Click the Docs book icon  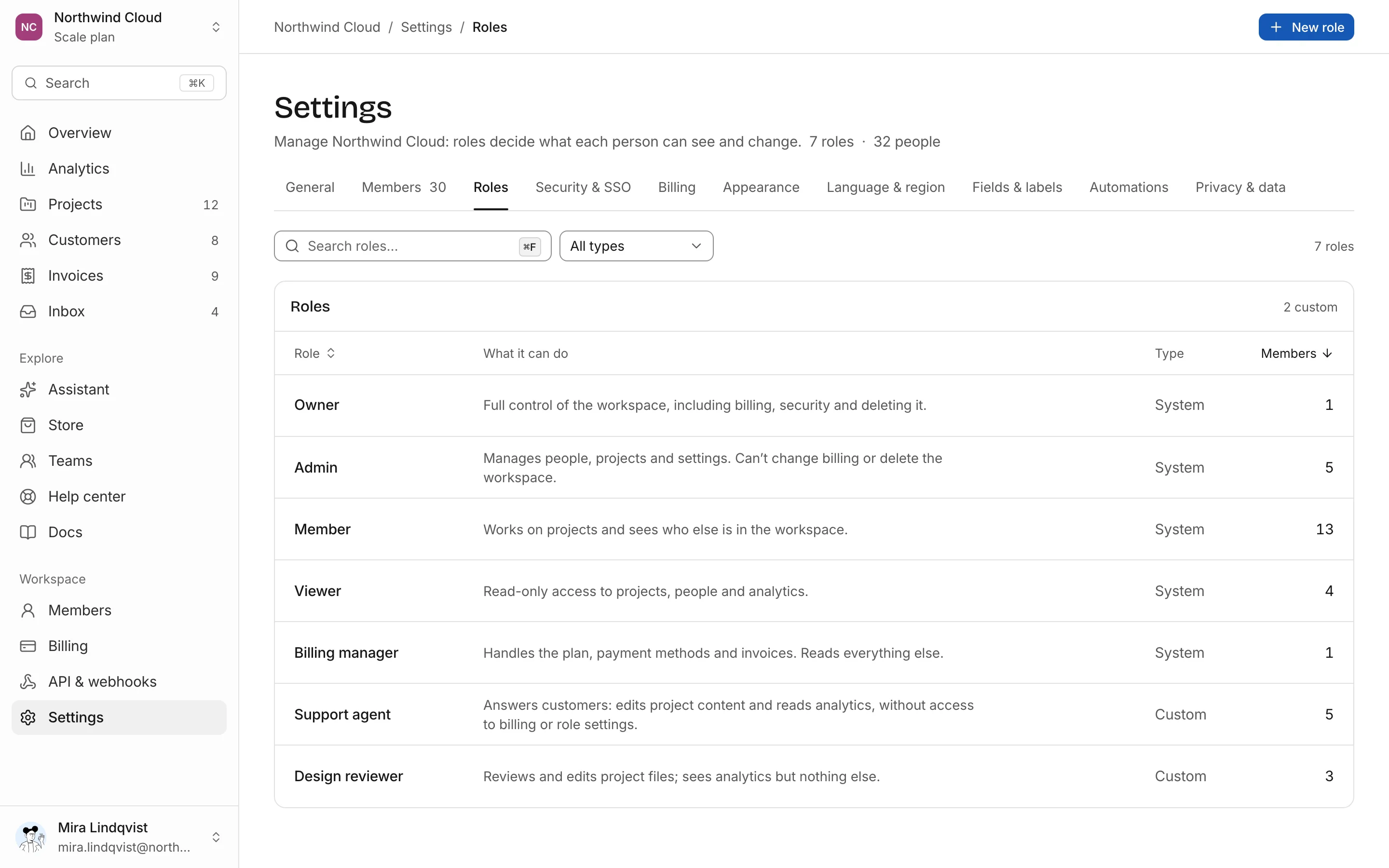point(27,531)
